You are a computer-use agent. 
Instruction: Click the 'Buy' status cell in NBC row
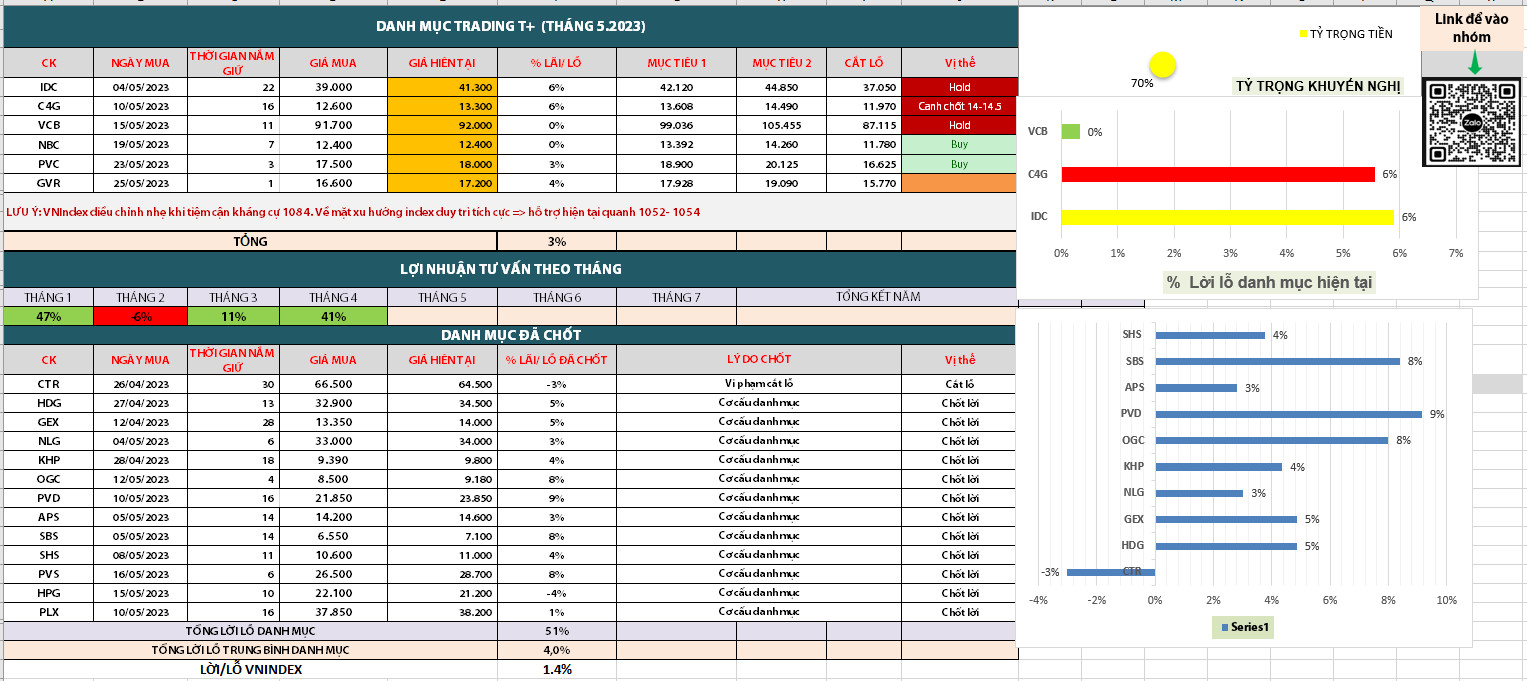[x=959, y=145]
